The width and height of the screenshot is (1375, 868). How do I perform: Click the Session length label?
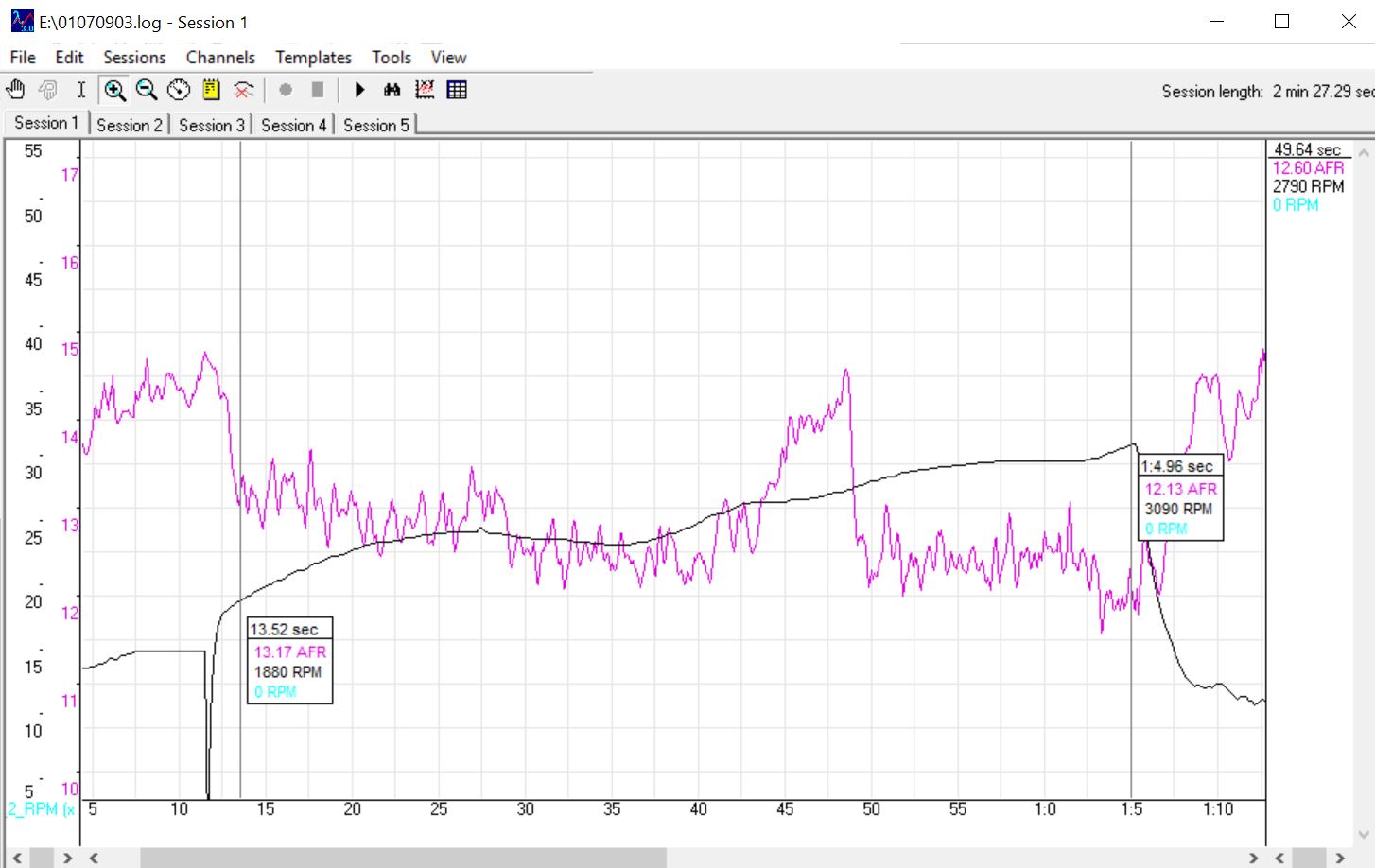coord(1212,92)
